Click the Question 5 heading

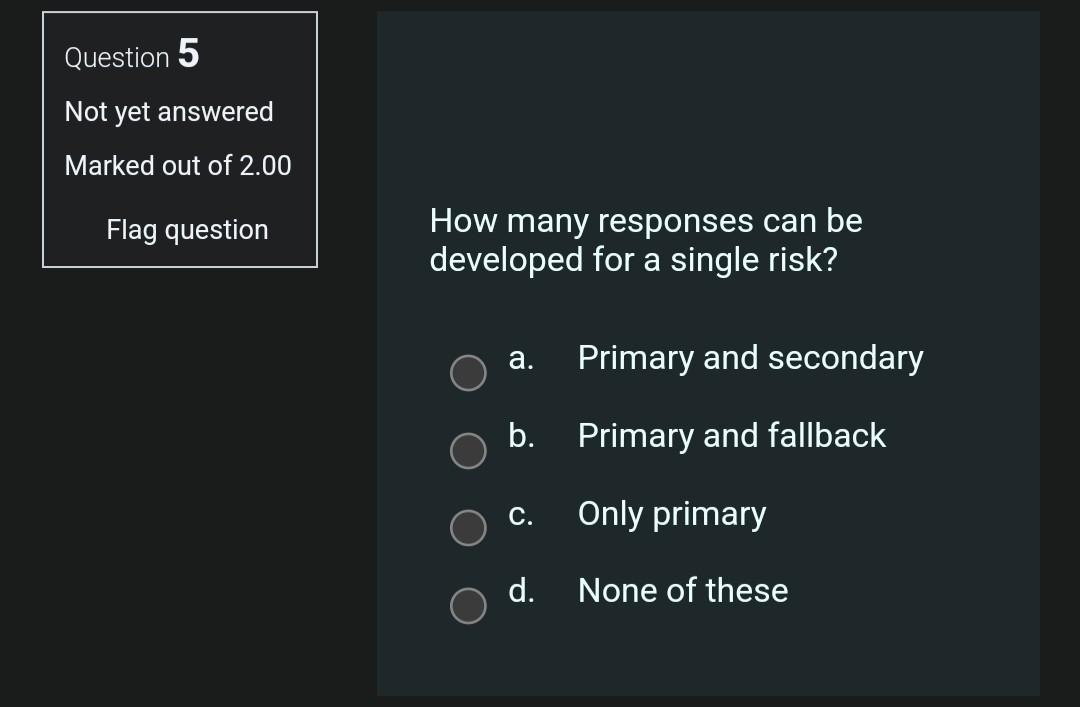(x=130, y=56)
